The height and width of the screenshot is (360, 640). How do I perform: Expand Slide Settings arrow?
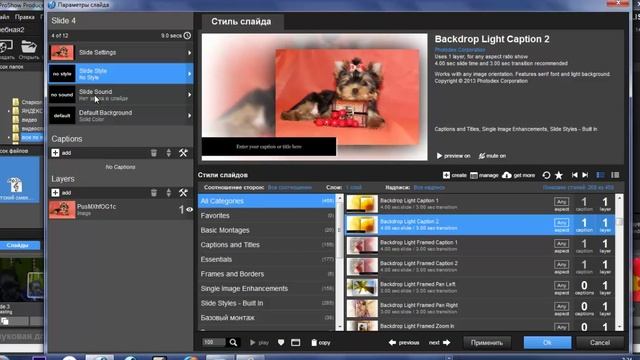tap(189, 53)
